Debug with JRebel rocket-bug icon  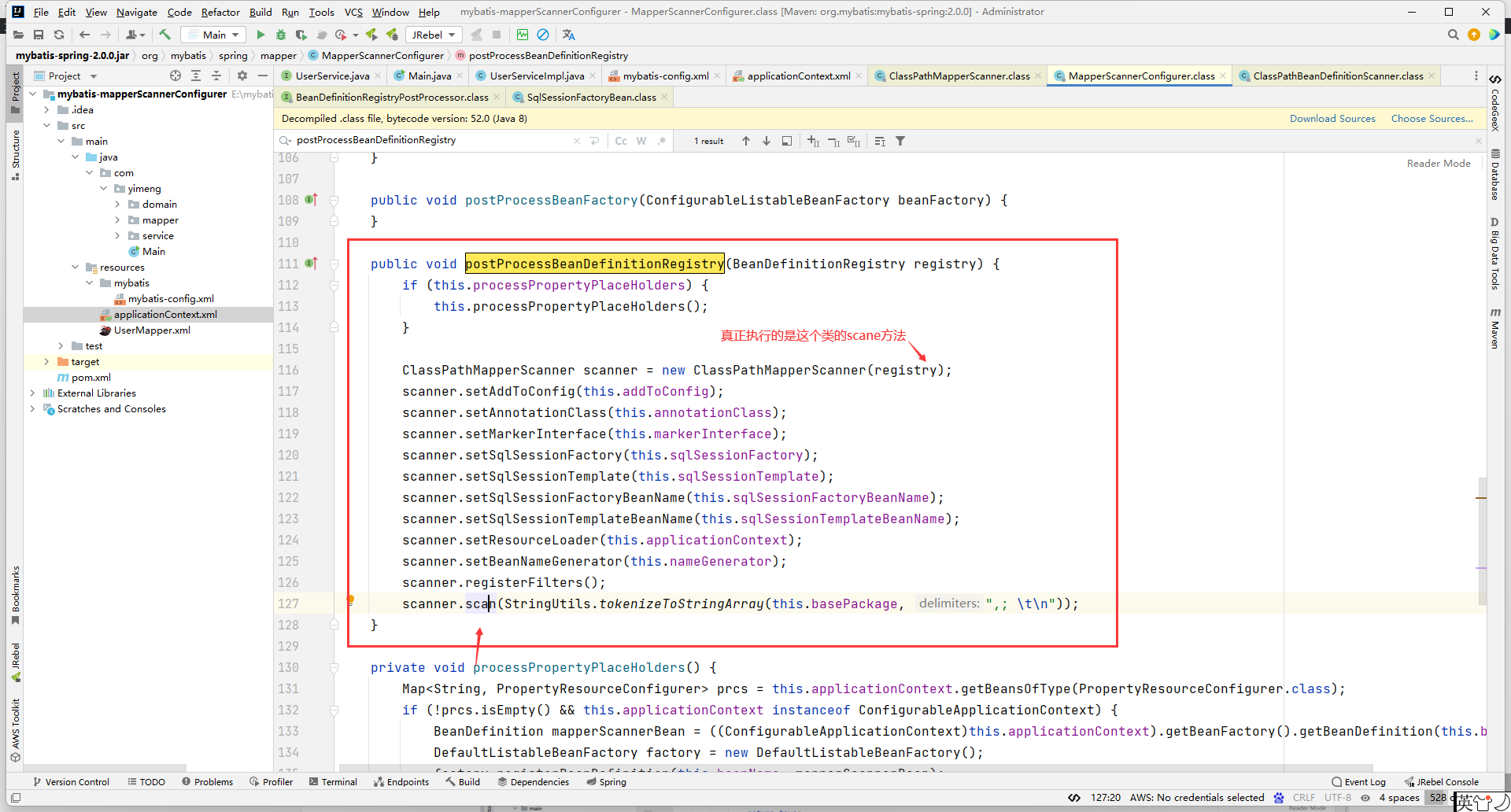coord(391,35)
